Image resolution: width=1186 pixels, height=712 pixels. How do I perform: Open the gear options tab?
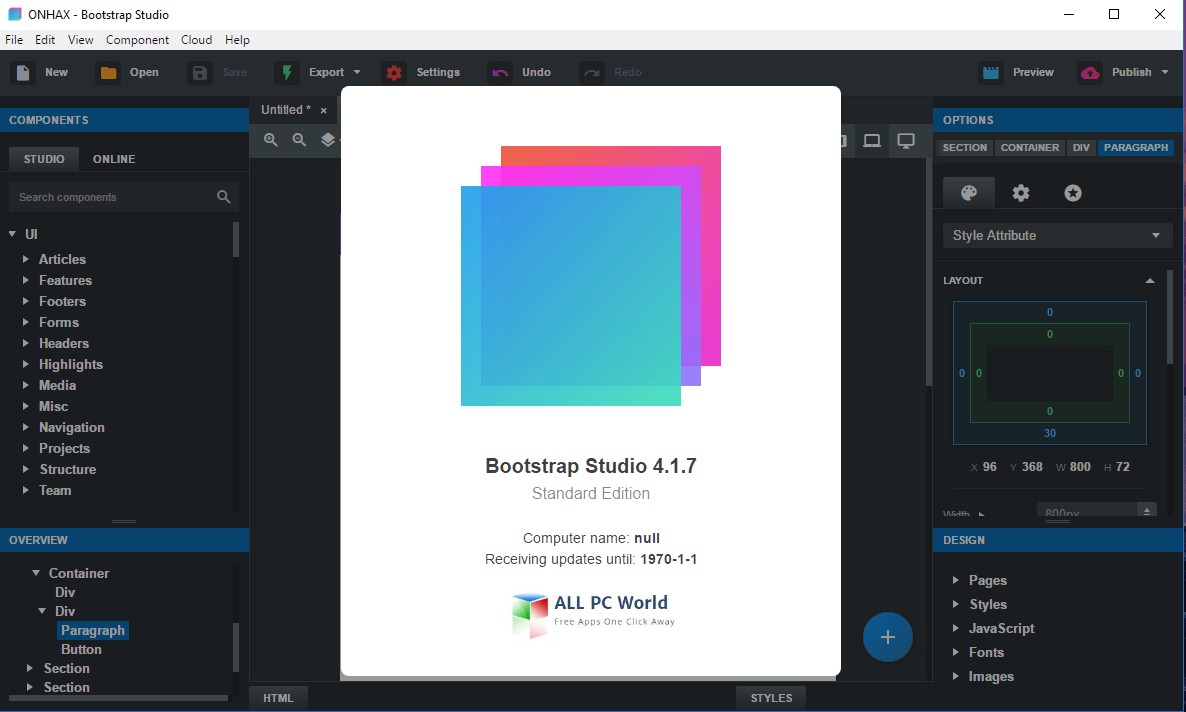1021,193
